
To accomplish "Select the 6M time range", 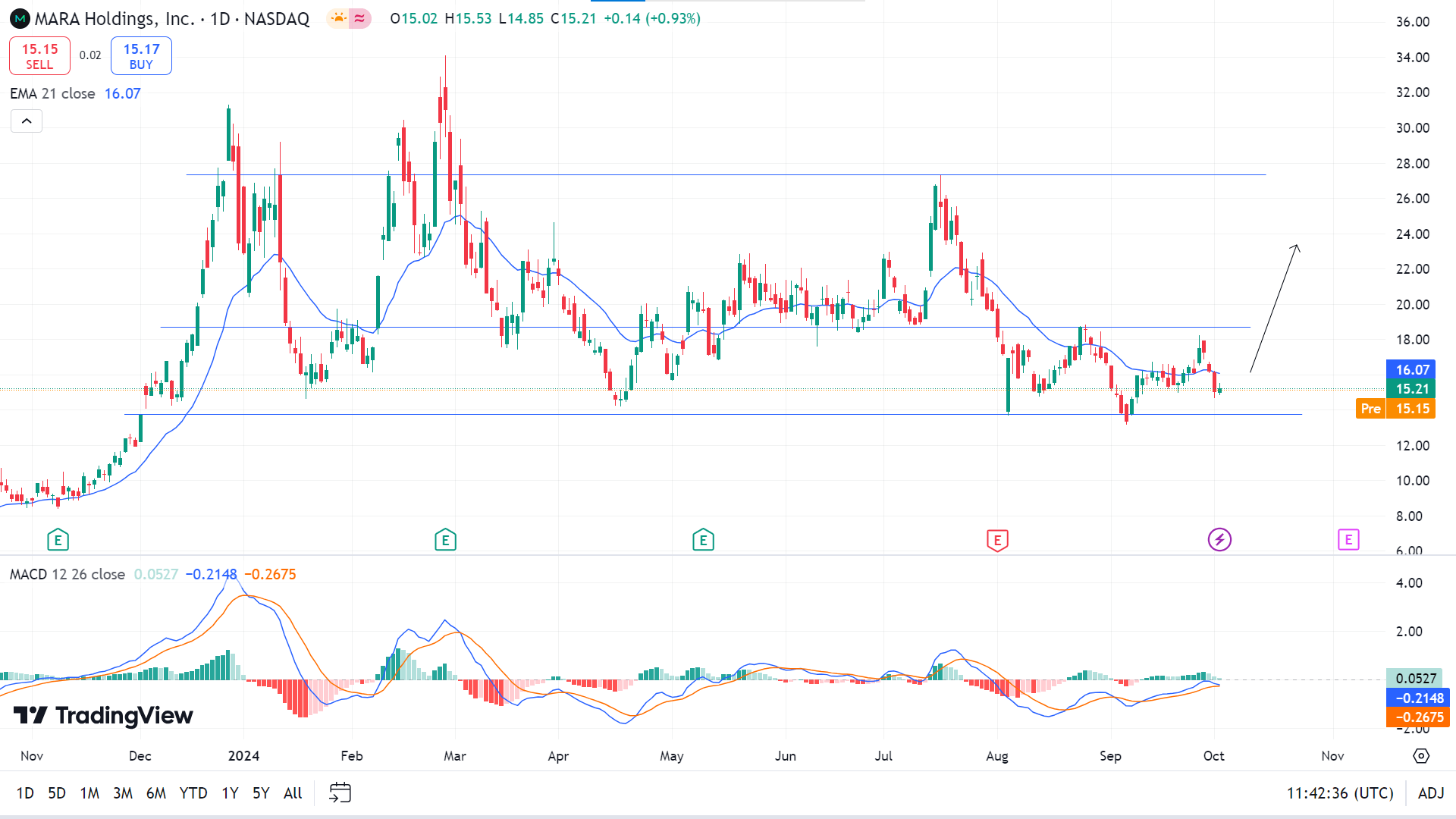I will 156,793.
